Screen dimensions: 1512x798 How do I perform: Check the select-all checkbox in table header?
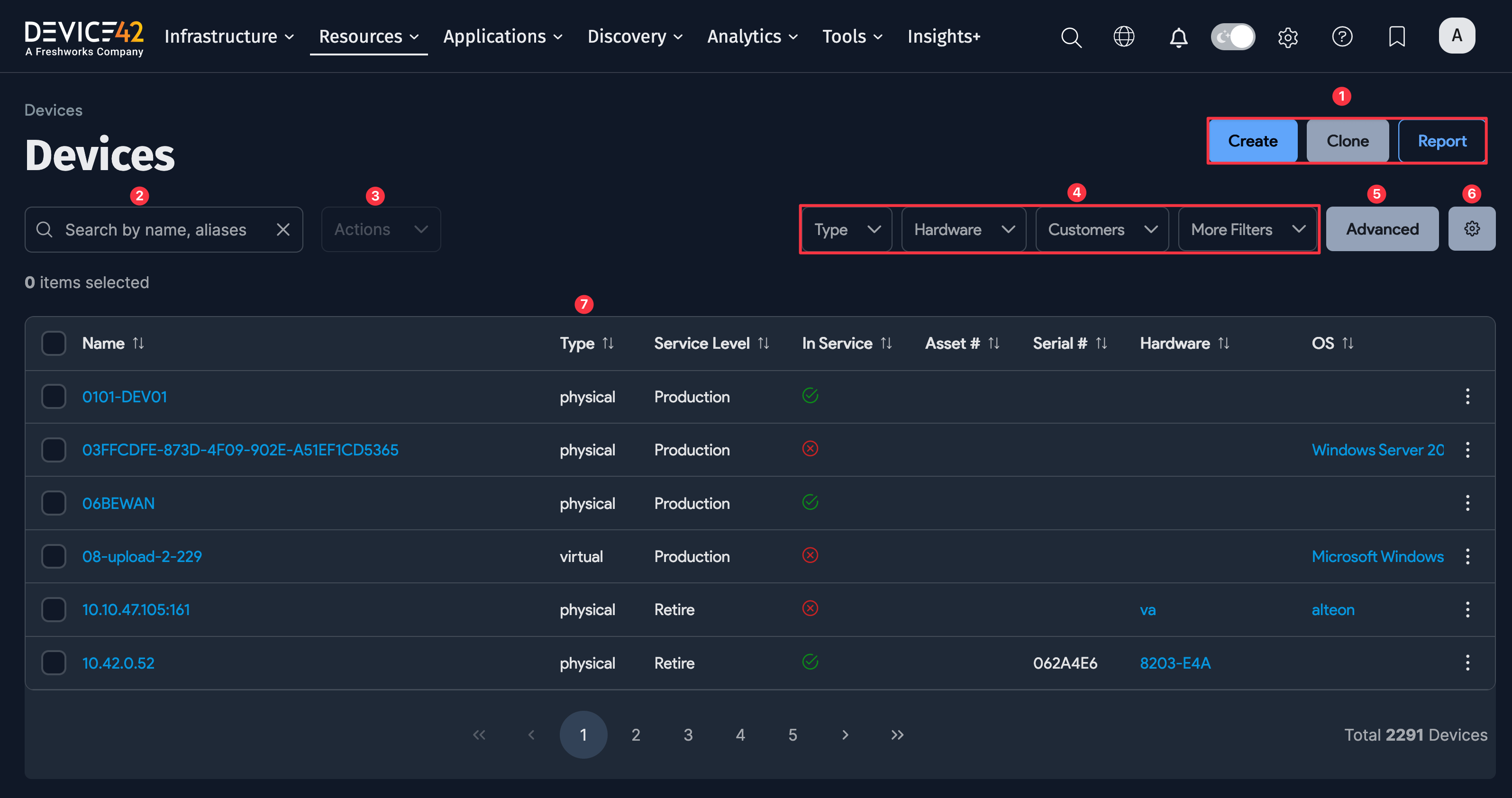click(x=54, y=343)
